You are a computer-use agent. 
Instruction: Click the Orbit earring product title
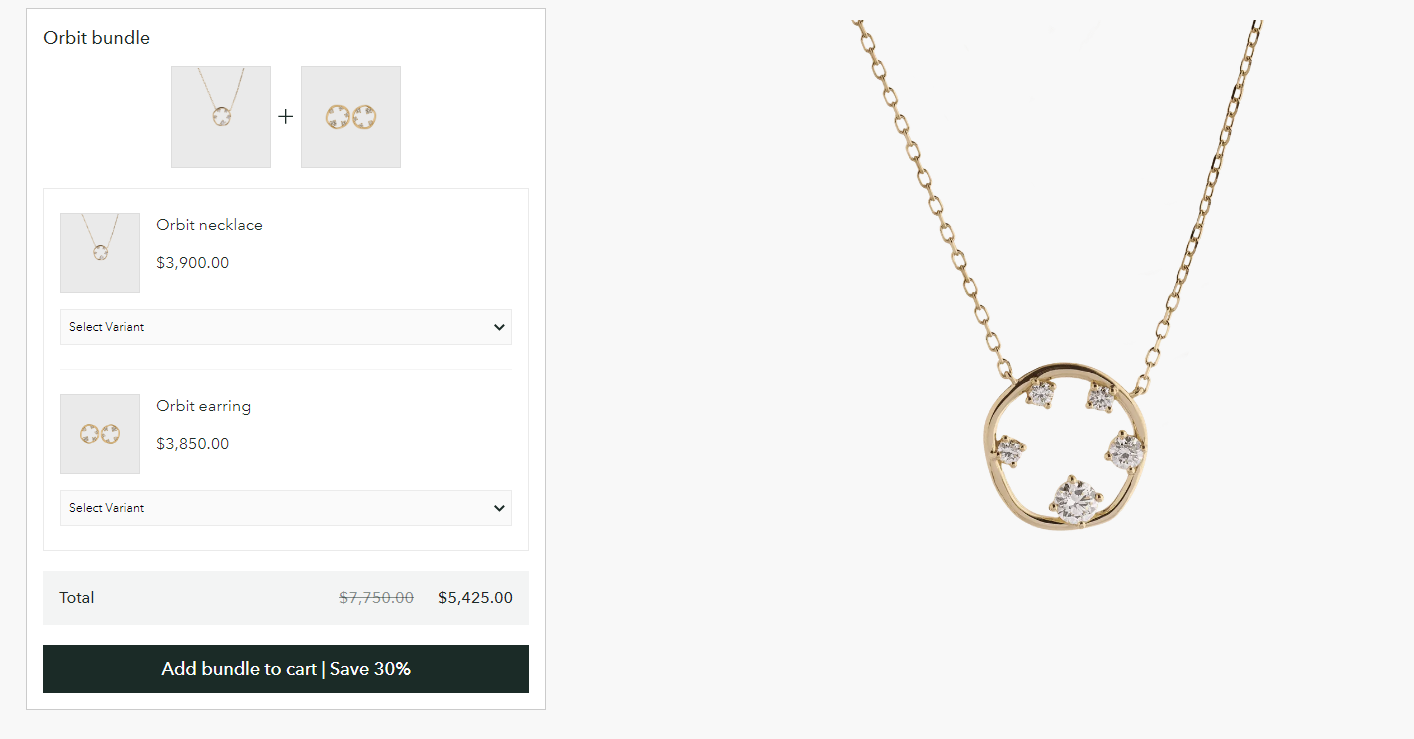click(x=203, y=406)
